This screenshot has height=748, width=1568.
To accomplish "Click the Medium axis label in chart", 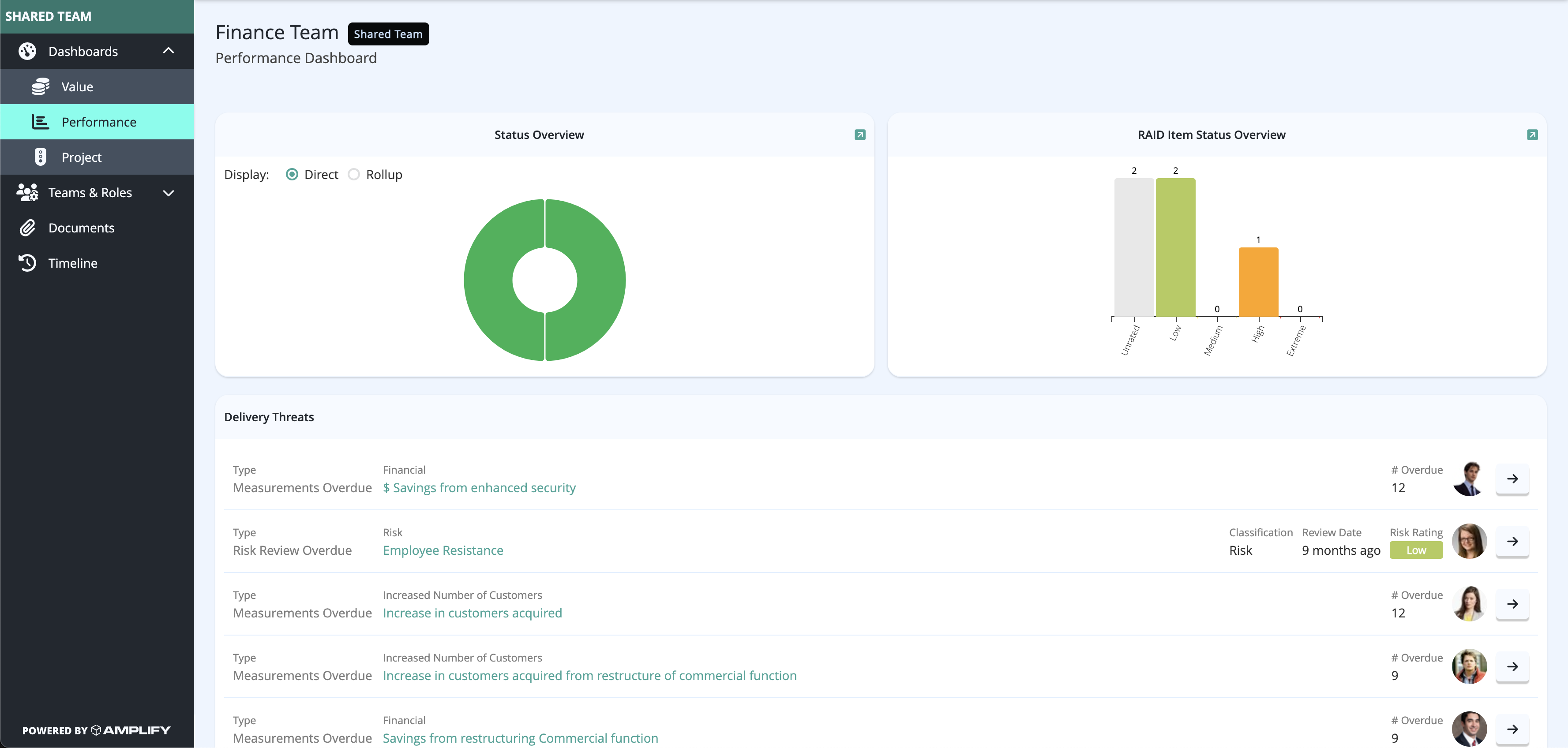I will click(x=1212, y=340).
